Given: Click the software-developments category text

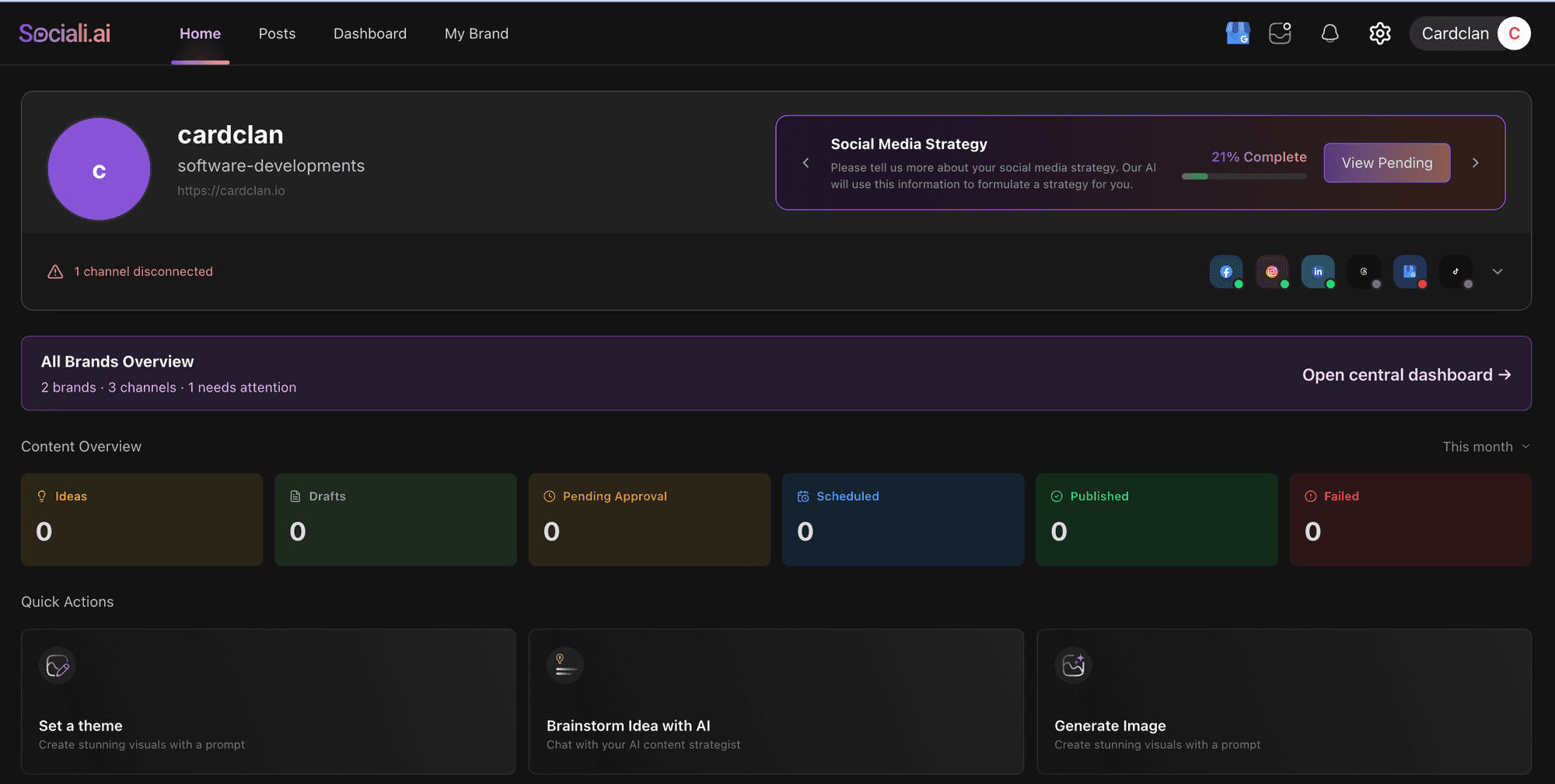Looking at the screenshot, I should [271, 166].
